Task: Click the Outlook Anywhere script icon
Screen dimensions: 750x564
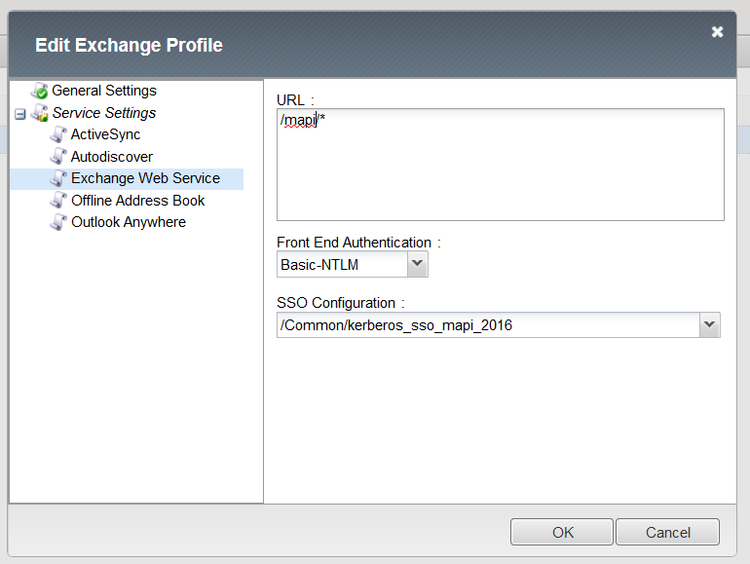Action: (x=59, y=223)
